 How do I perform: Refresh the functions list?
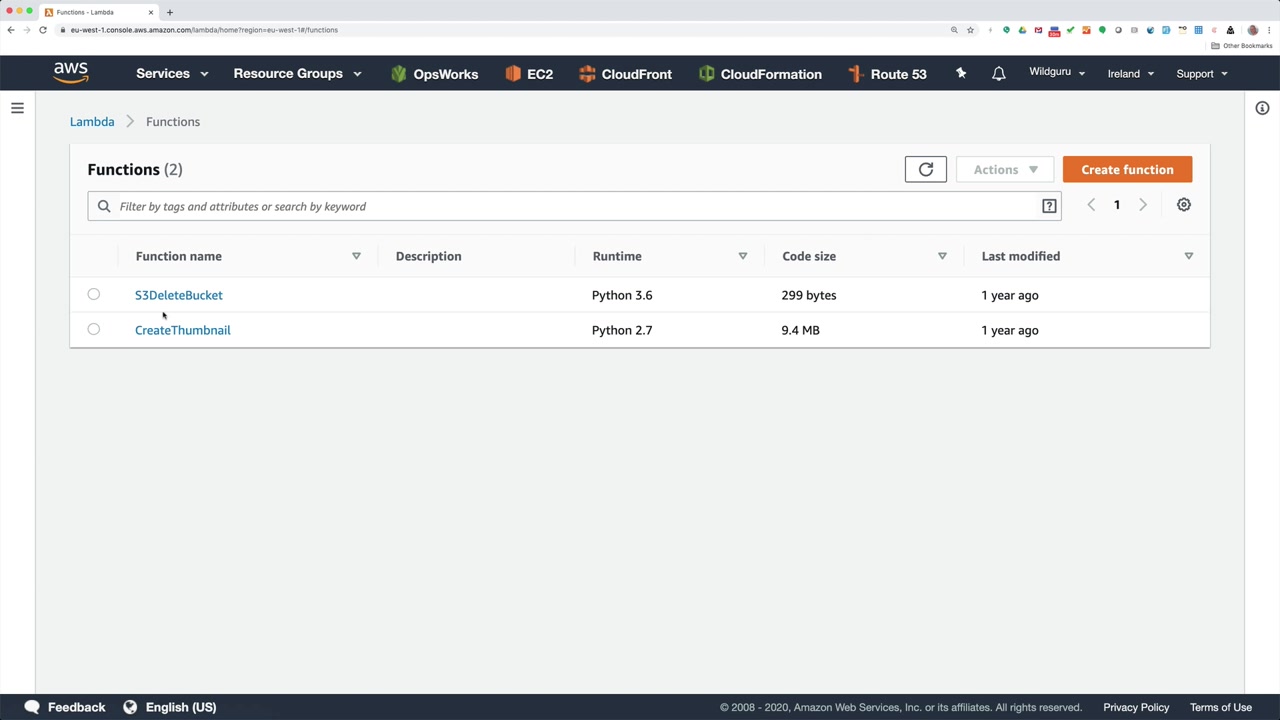coord(925,170)
